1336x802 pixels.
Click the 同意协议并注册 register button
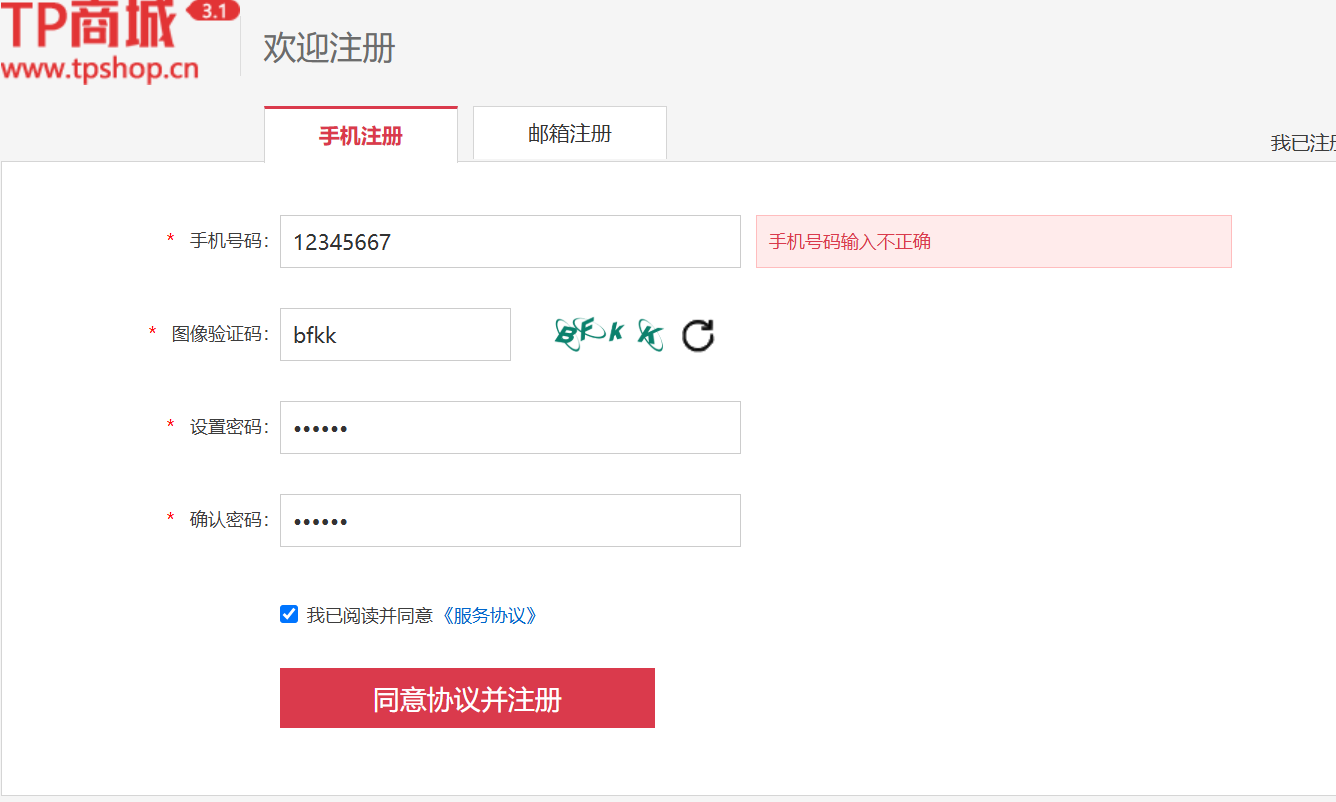[467, 697]
